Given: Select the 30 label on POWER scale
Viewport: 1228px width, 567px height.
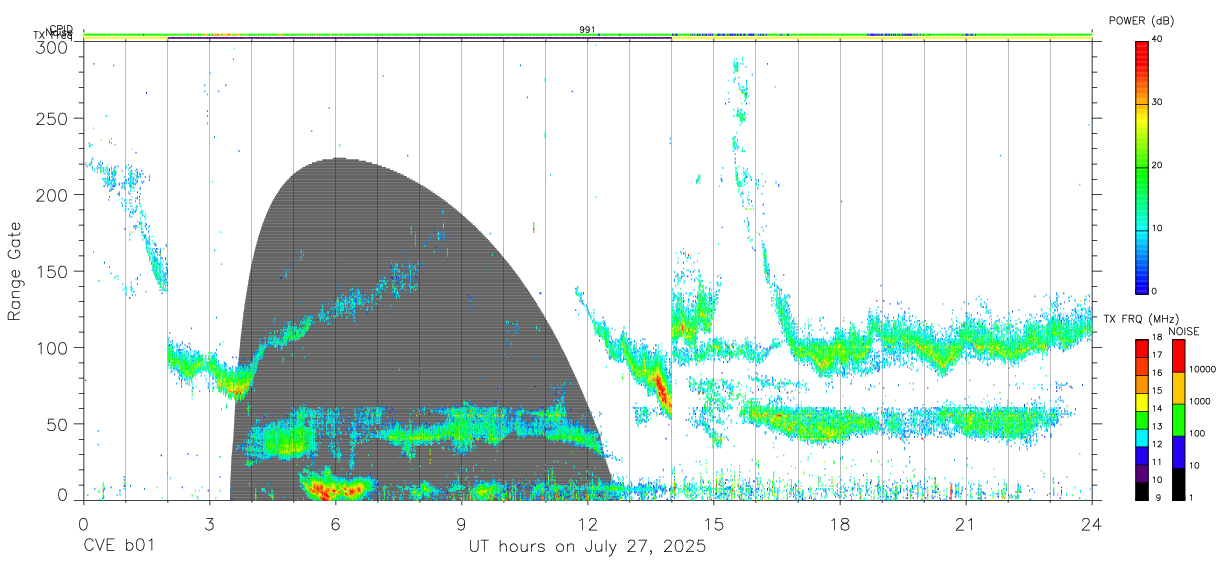Looking at the screenshot, I should coord(1158,103).
